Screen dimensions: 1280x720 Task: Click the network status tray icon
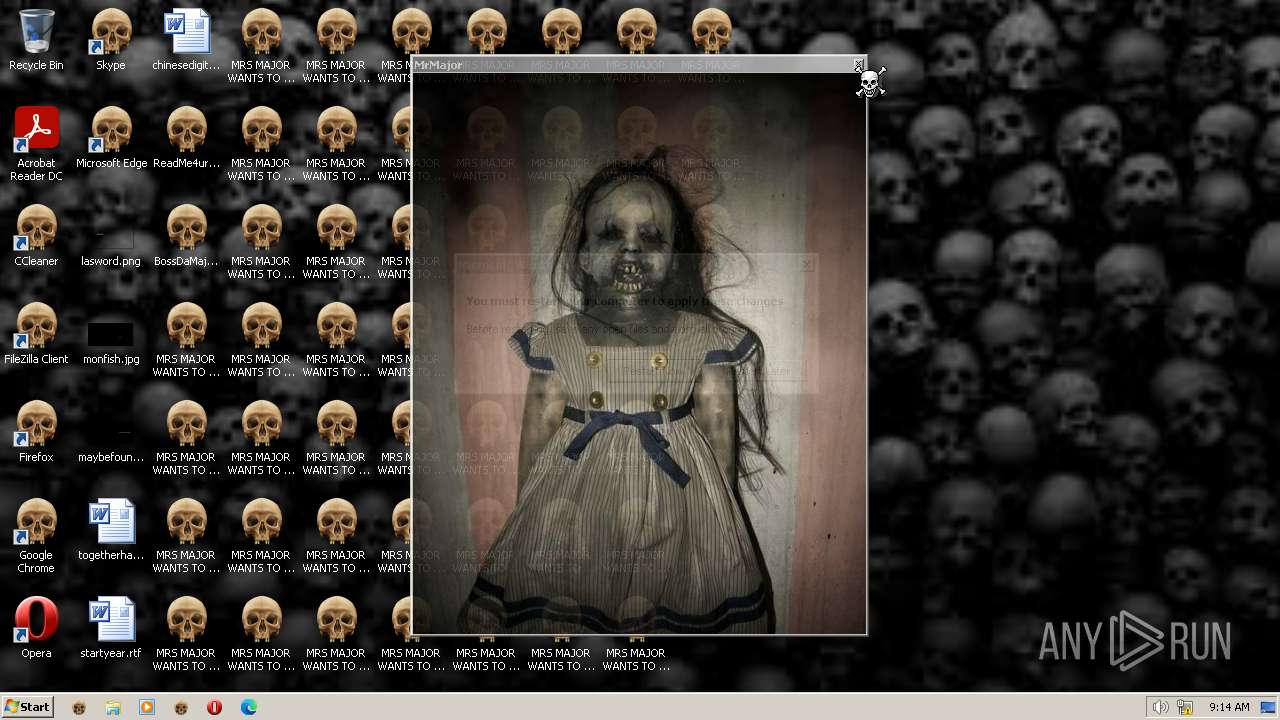click(x=1185, y=707)
